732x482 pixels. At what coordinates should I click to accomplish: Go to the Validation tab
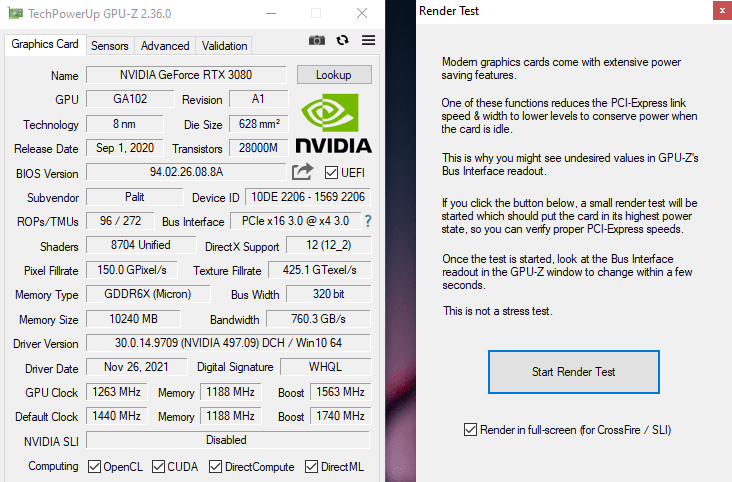point(225,46)
